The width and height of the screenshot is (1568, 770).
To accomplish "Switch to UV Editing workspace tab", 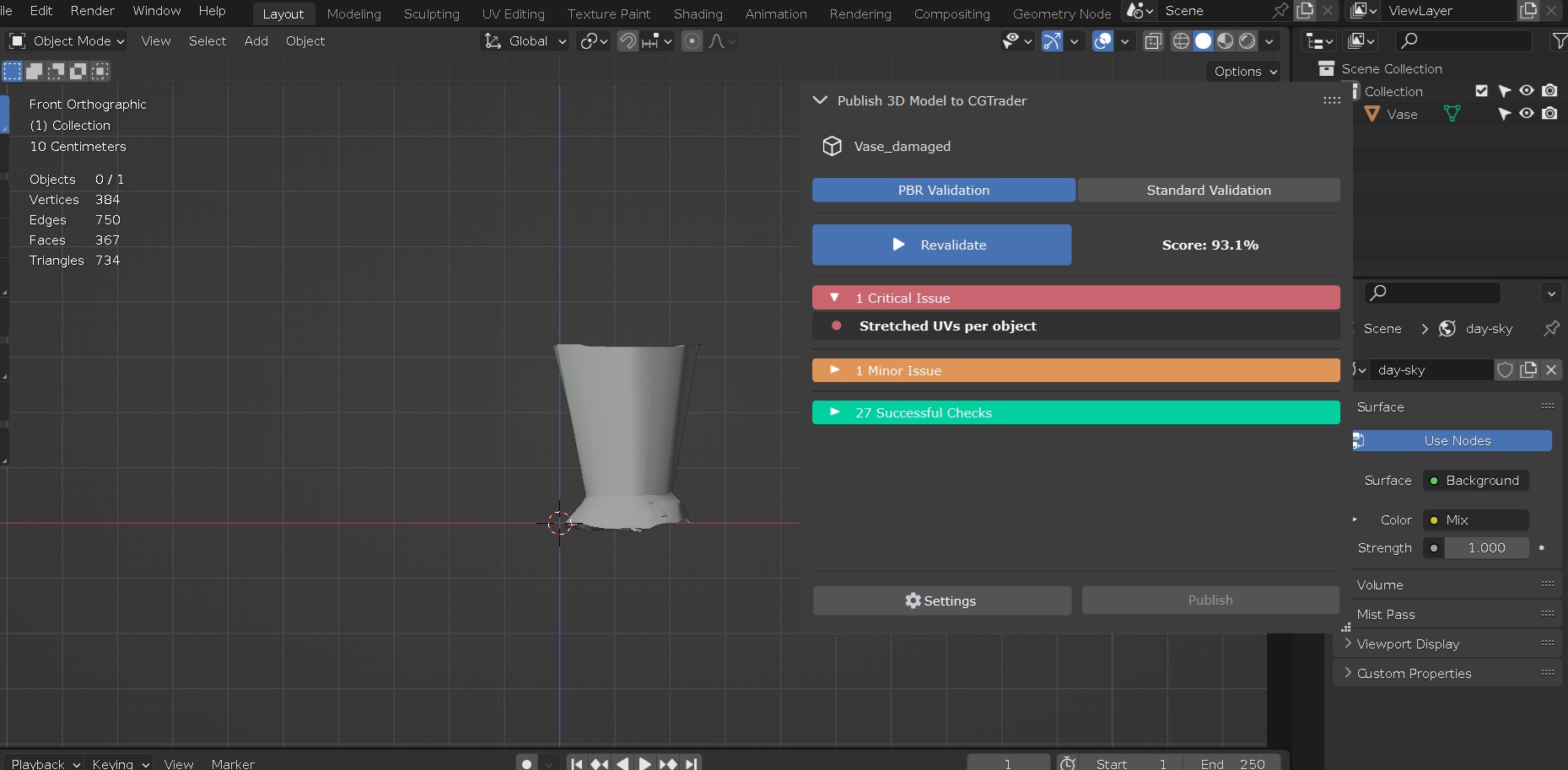I will tap(513, 13).
